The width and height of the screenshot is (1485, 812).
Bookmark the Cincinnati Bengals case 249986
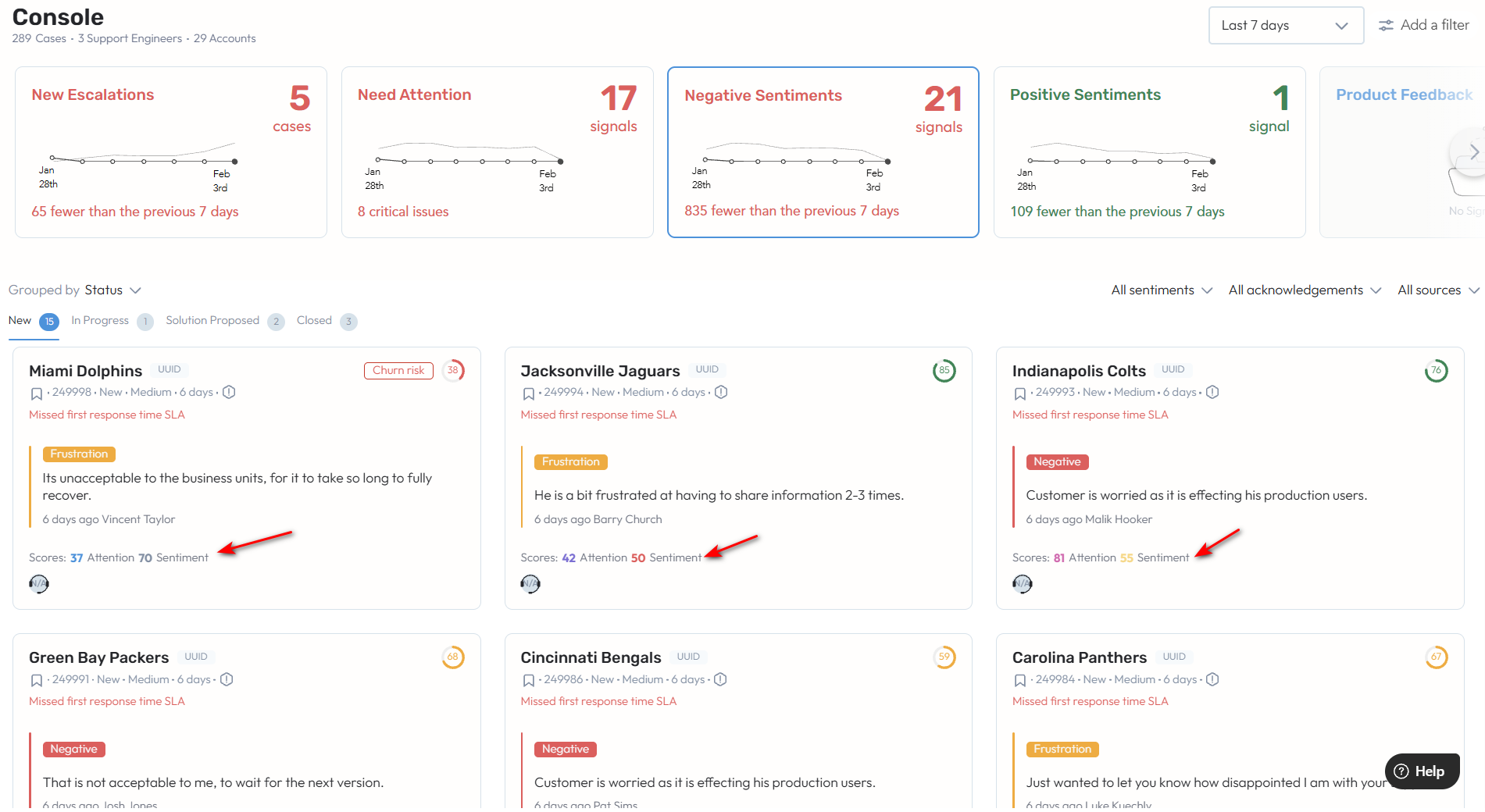pyautogui.click(x=528, y=681)
